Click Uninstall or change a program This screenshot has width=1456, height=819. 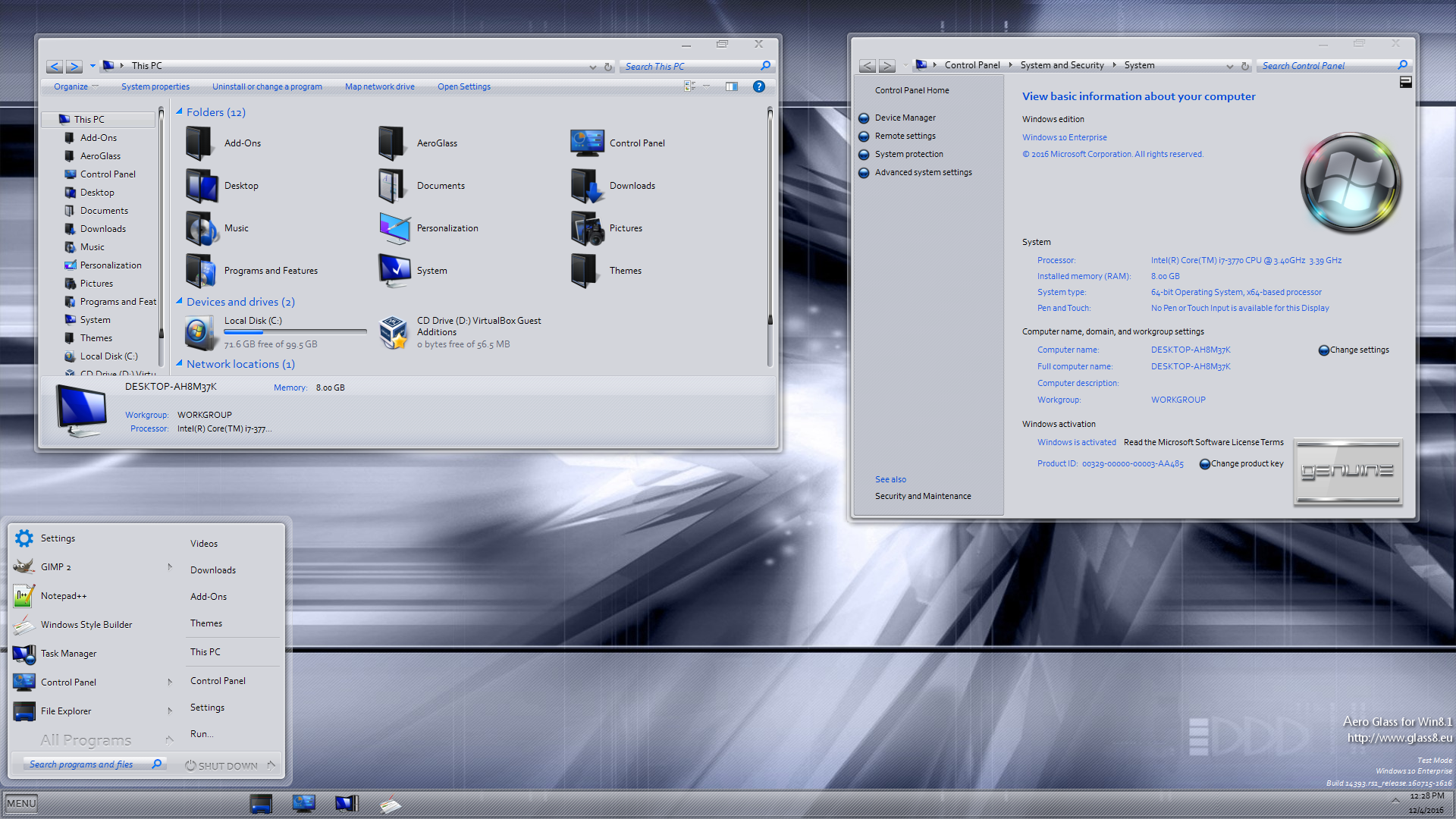[267, 86]
